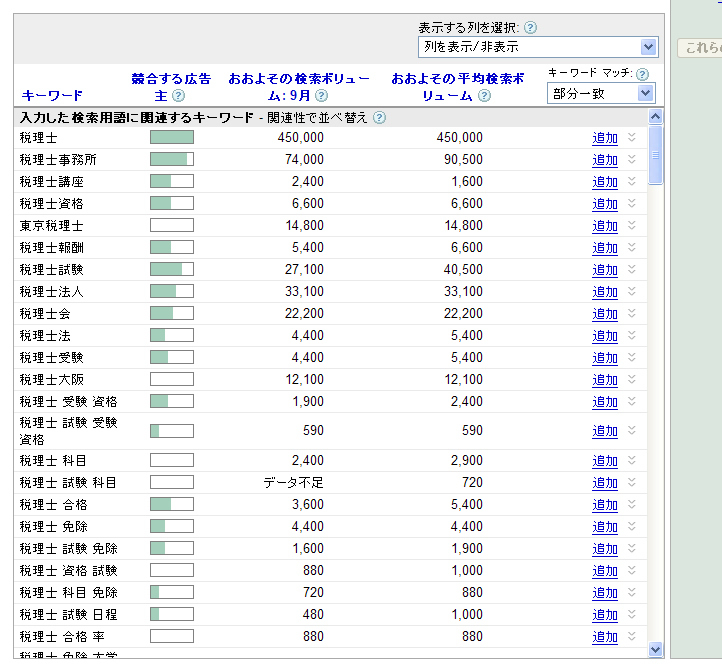Click 追加 link for 税理士大阪
Screen dimensions: 722x668
[605, 380]
